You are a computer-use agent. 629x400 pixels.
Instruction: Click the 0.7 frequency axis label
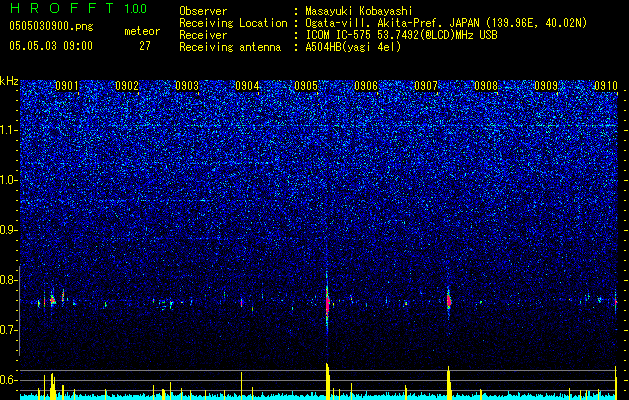pyautogui.click(x=8, y=330)
